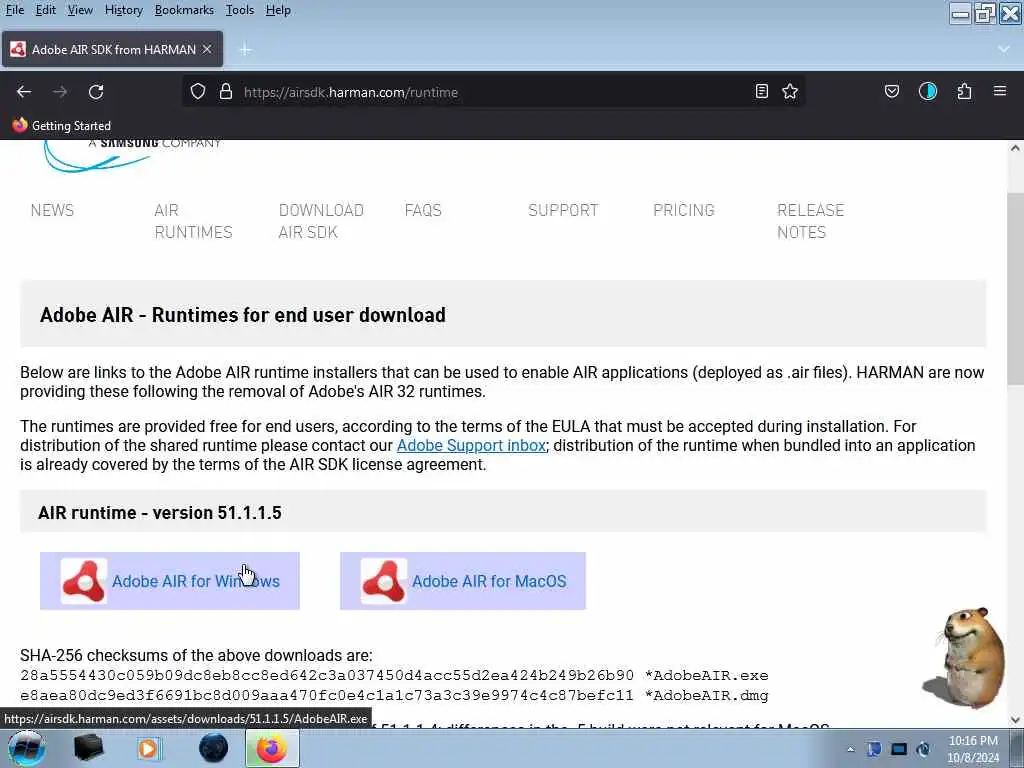1024x768 pixels.
Task: Open the Getting Started bookmark
Action: coord(61,125)
